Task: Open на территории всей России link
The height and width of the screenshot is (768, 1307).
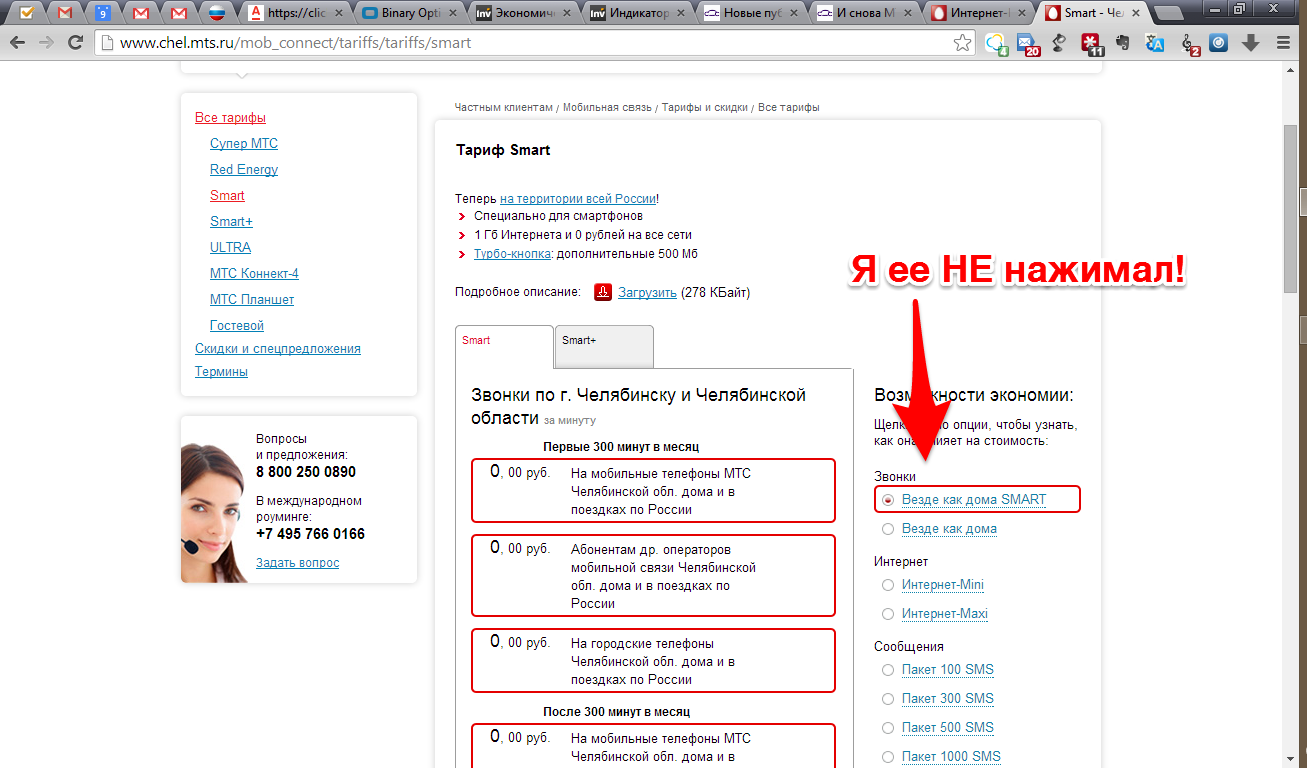Action: (x=578, y=198)
